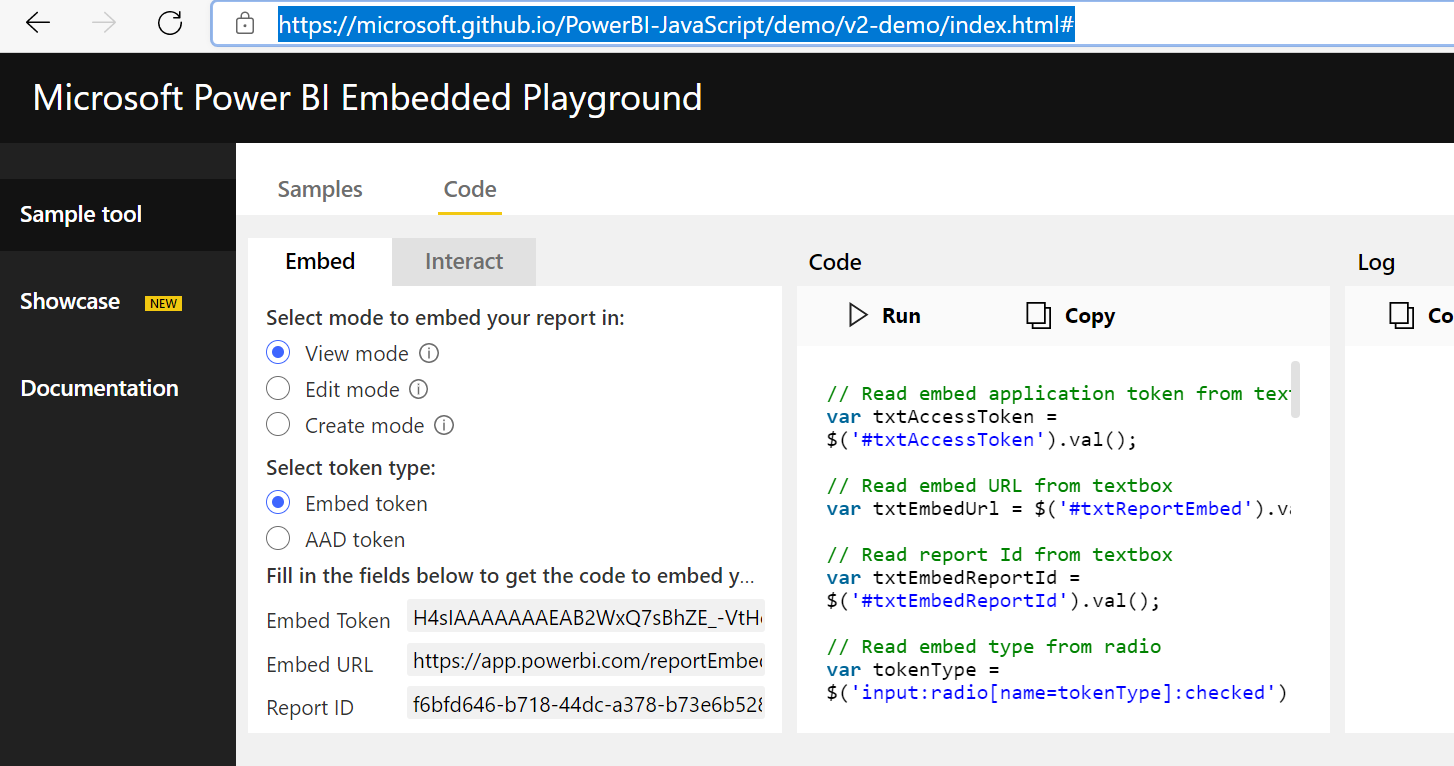This screenshot has height=766, width=1454.
Task: Click the "$('#txtEmbedReportId').val();" code line
Action: pyautogui.click(x=994, y=600)
